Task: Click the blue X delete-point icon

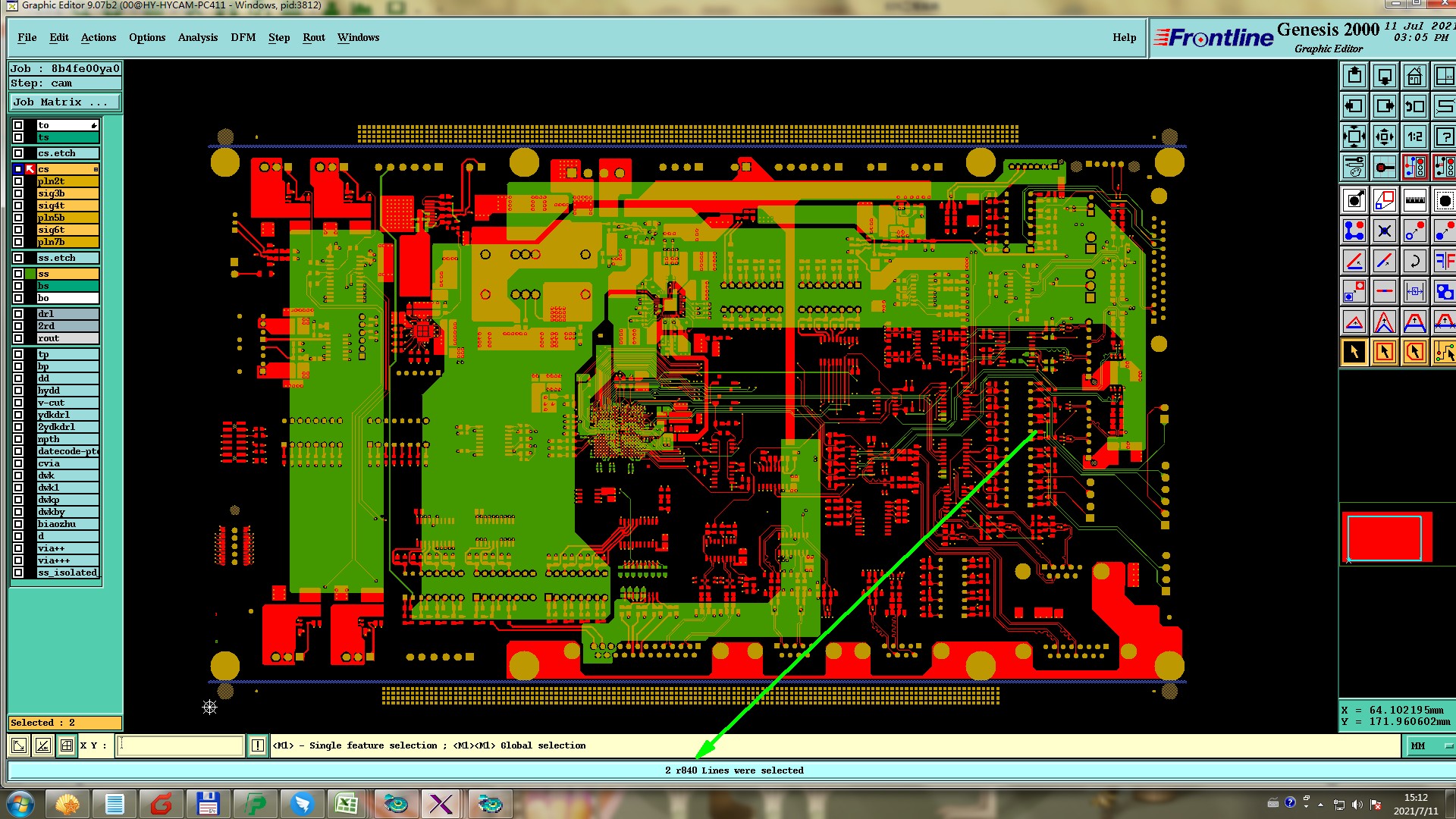Action: coord(1384,231)
